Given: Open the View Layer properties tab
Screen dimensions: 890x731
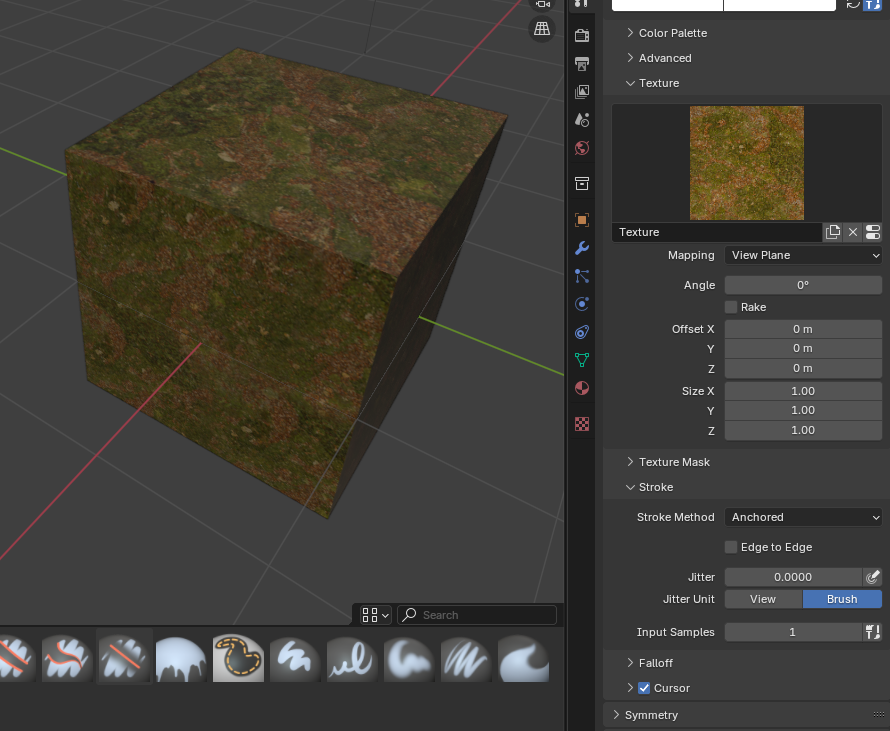Looking at the screenshot, I should tap(582, 92).
